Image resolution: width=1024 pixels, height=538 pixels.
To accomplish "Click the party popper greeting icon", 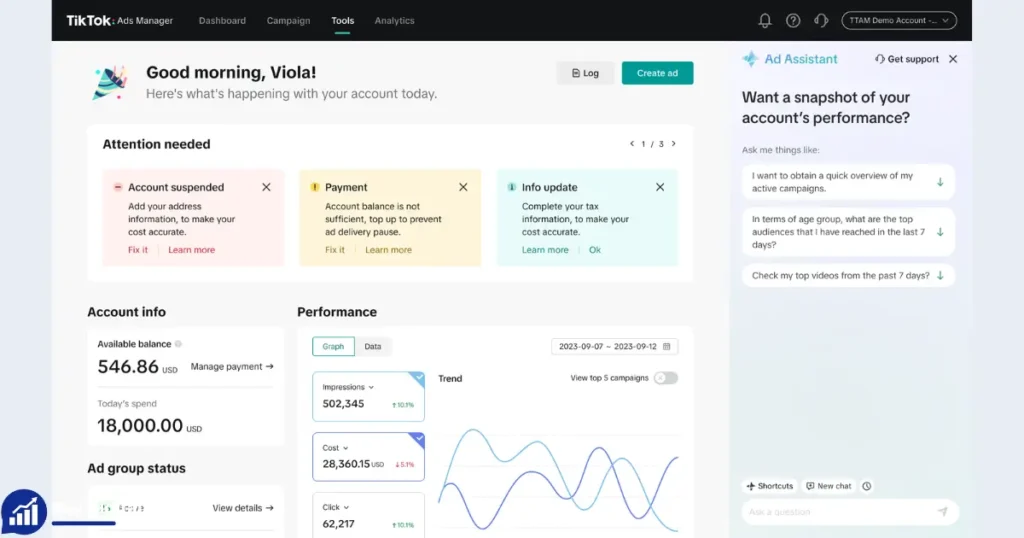I will click(110, 82).
